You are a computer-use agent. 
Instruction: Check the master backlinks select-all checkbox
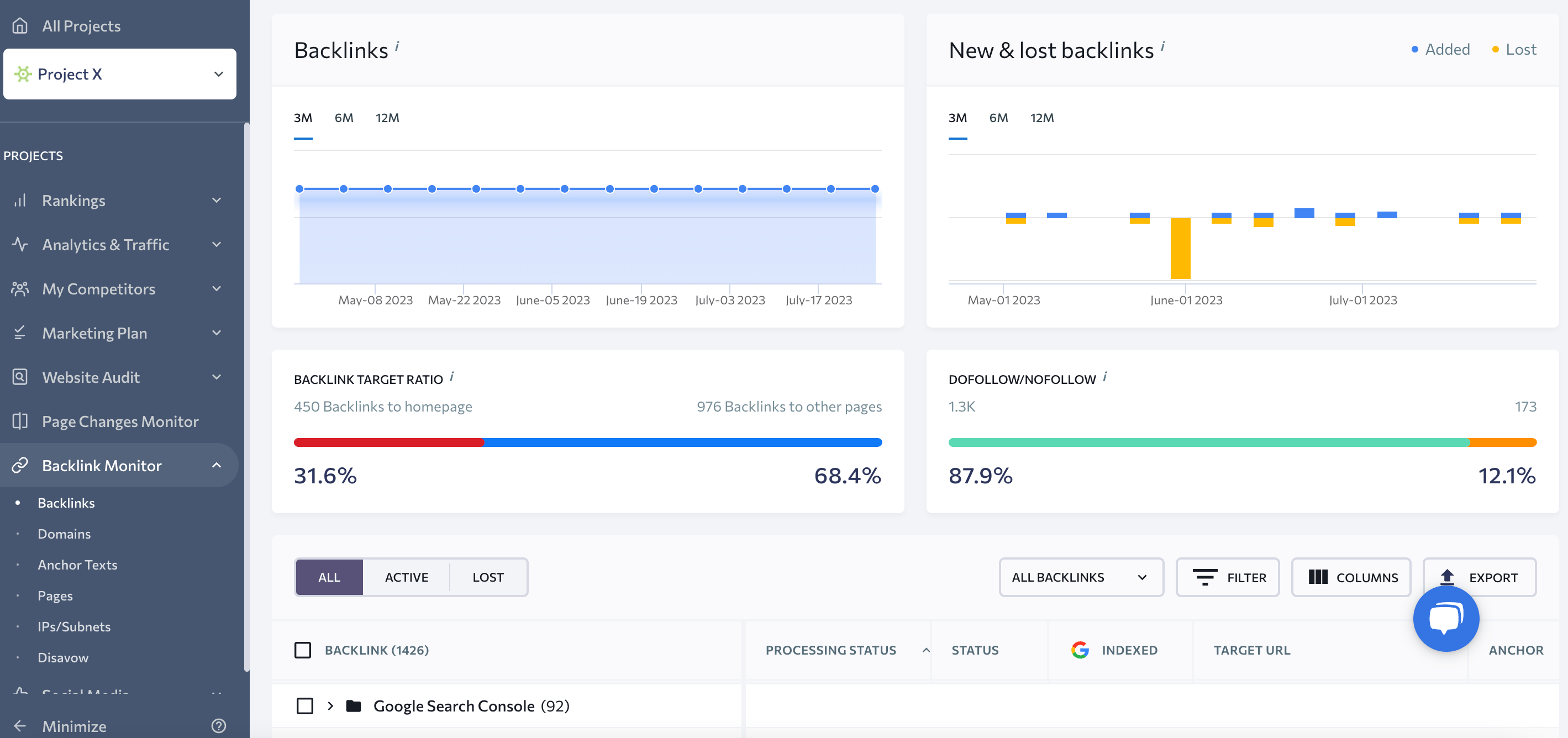[303, 650]
